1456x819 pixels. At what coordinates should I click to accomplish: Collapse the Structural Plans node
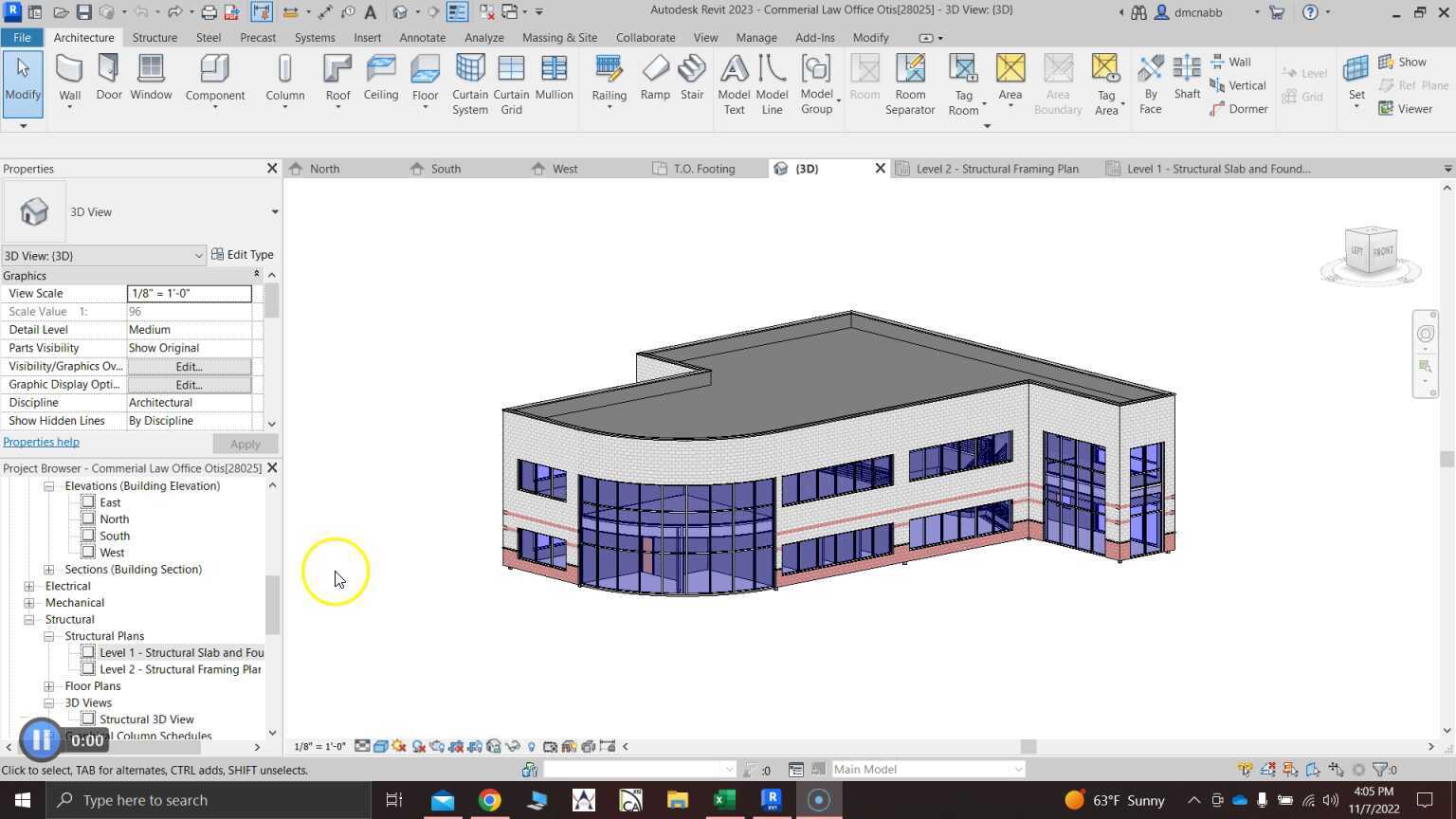pyautogui.click(x=49, y=637)
